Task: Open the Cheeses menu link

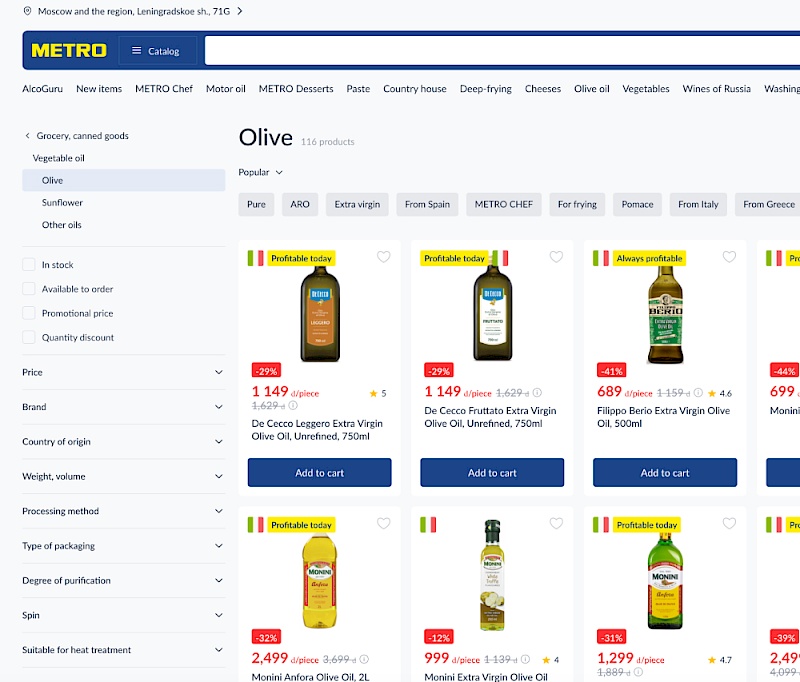Action: pyautogui.click(x=542, y=89)
